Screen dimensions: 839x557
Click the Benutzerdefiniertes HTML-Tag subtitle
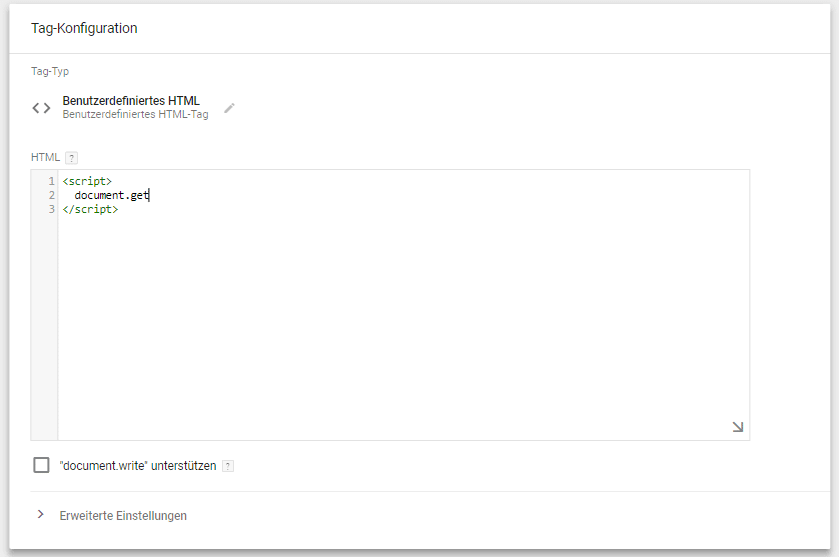click(x=135, y=115)
